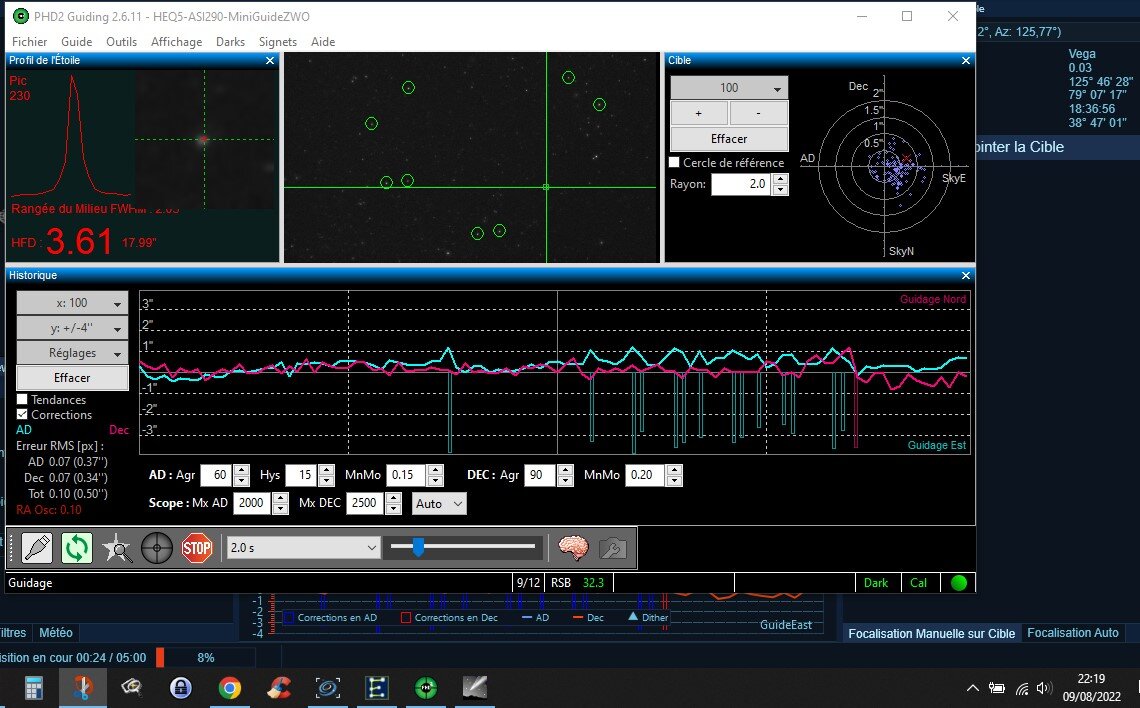Image resolution: width=1140 pixels, height=708 pixels.
Task: Open the Réglages dropdown in Historique
Action: [x=72, y=353]
